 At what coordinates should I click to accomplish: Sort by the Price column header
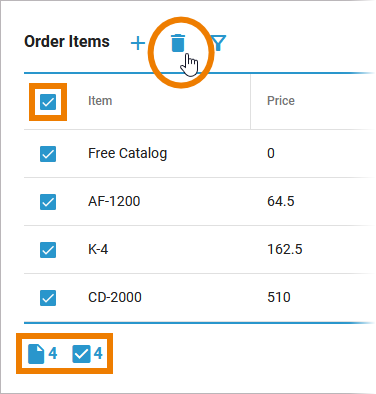[x=281, y=101]
